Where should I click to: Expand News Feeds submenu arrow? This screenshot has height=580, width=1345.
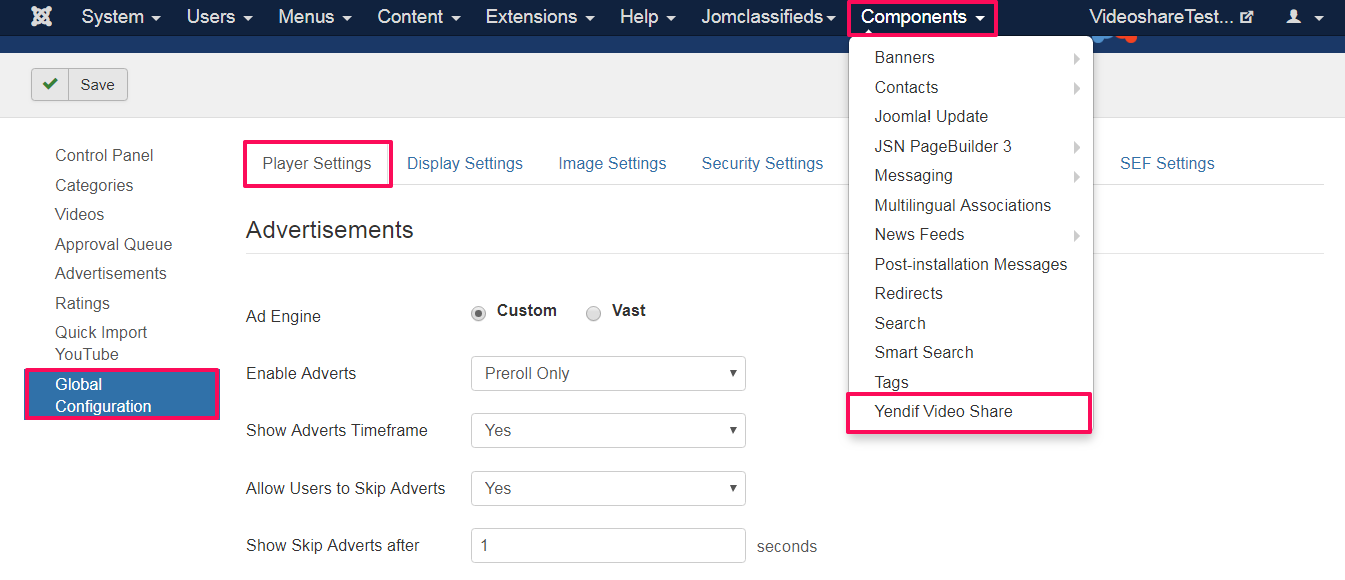click(x=1077, y=235)
